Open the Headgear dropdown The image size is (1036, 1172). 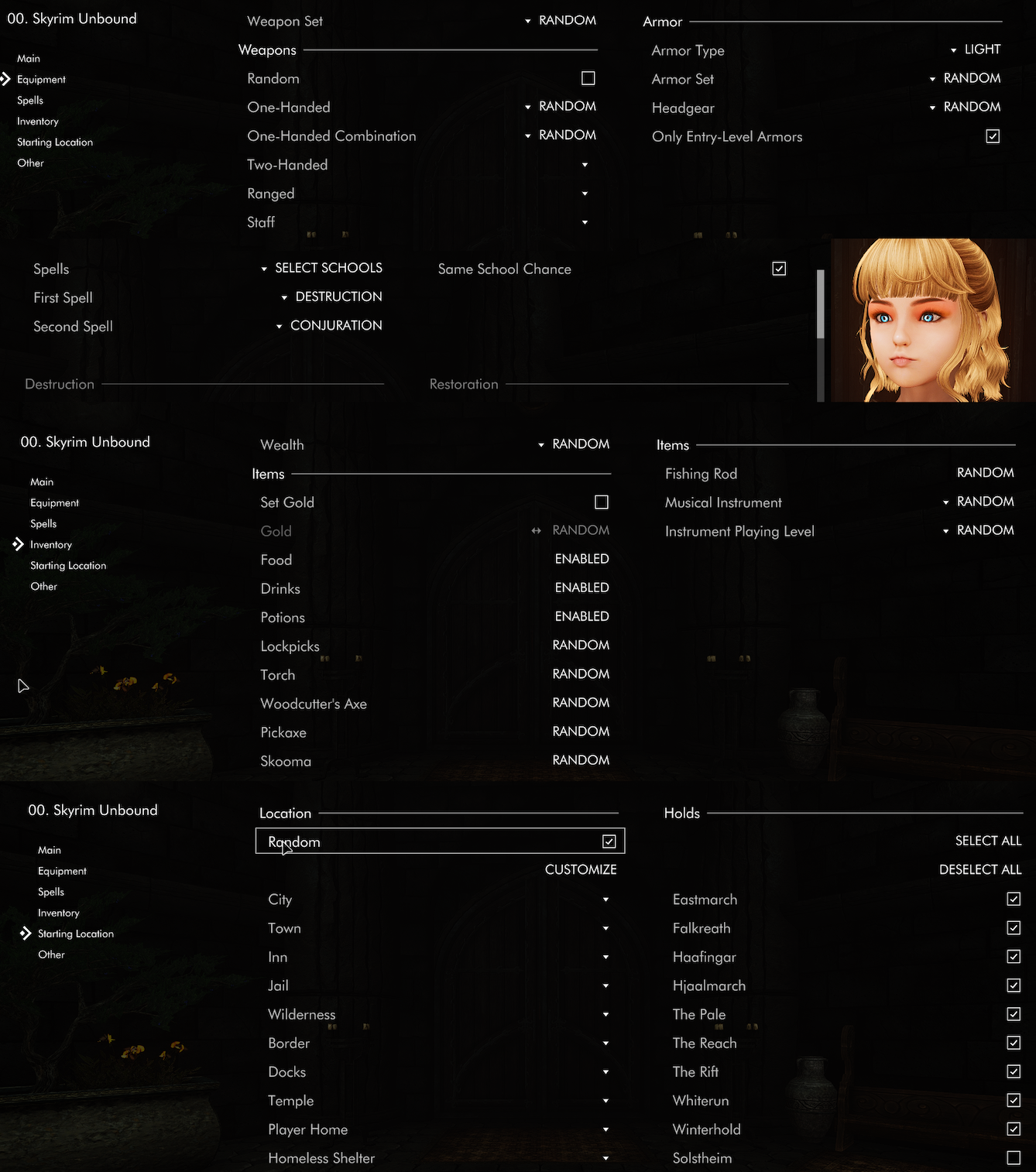point(965,107)
